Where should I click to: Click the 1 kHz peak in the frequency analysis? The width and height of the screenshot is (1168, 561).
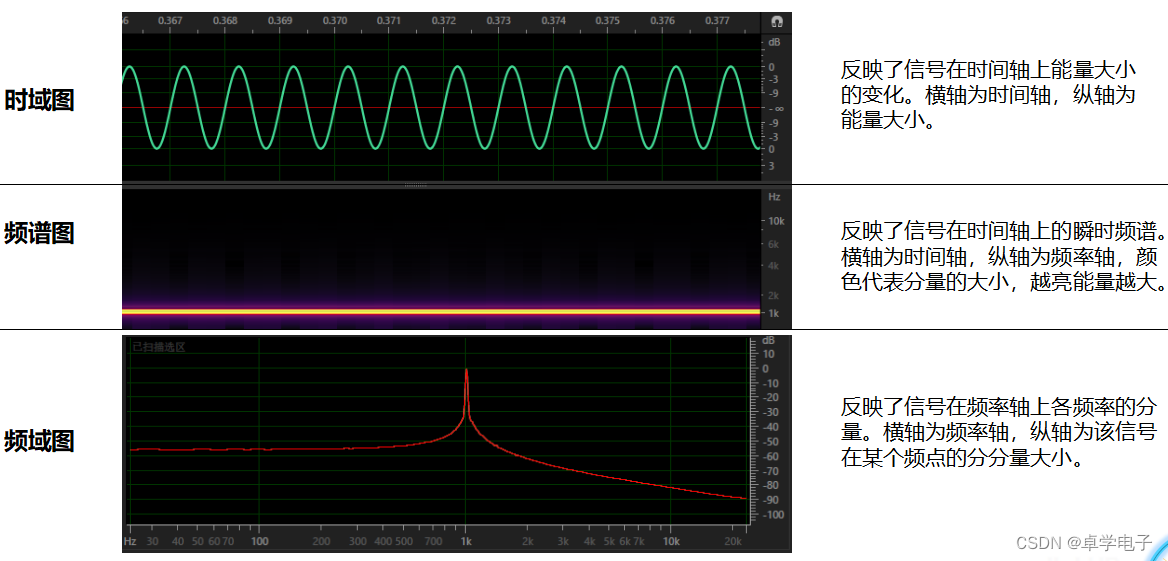pos(466,371)
